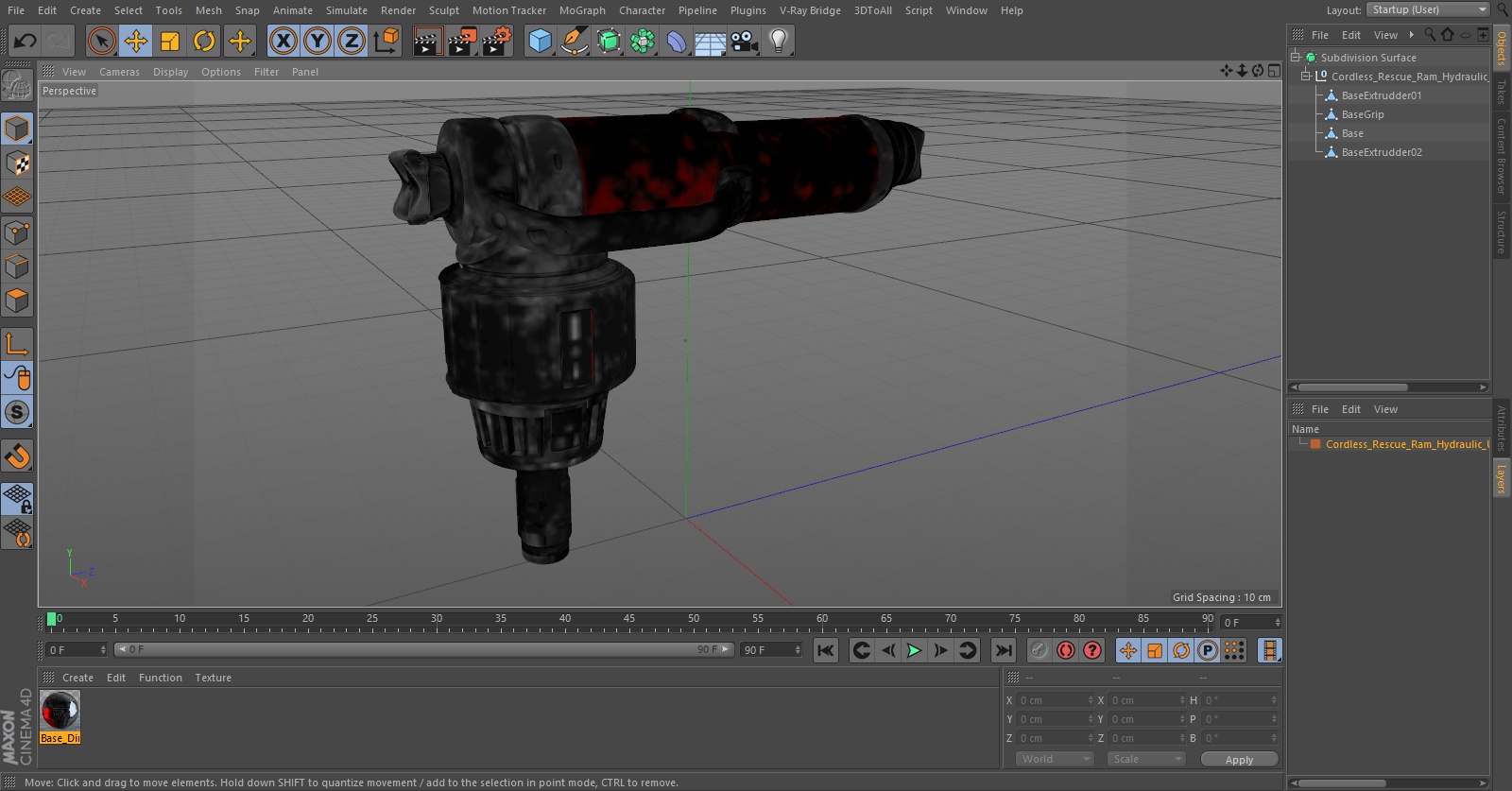The image size is (1512, 791).
Task: Open the World coordinate dropdown
Action: 1055,759
